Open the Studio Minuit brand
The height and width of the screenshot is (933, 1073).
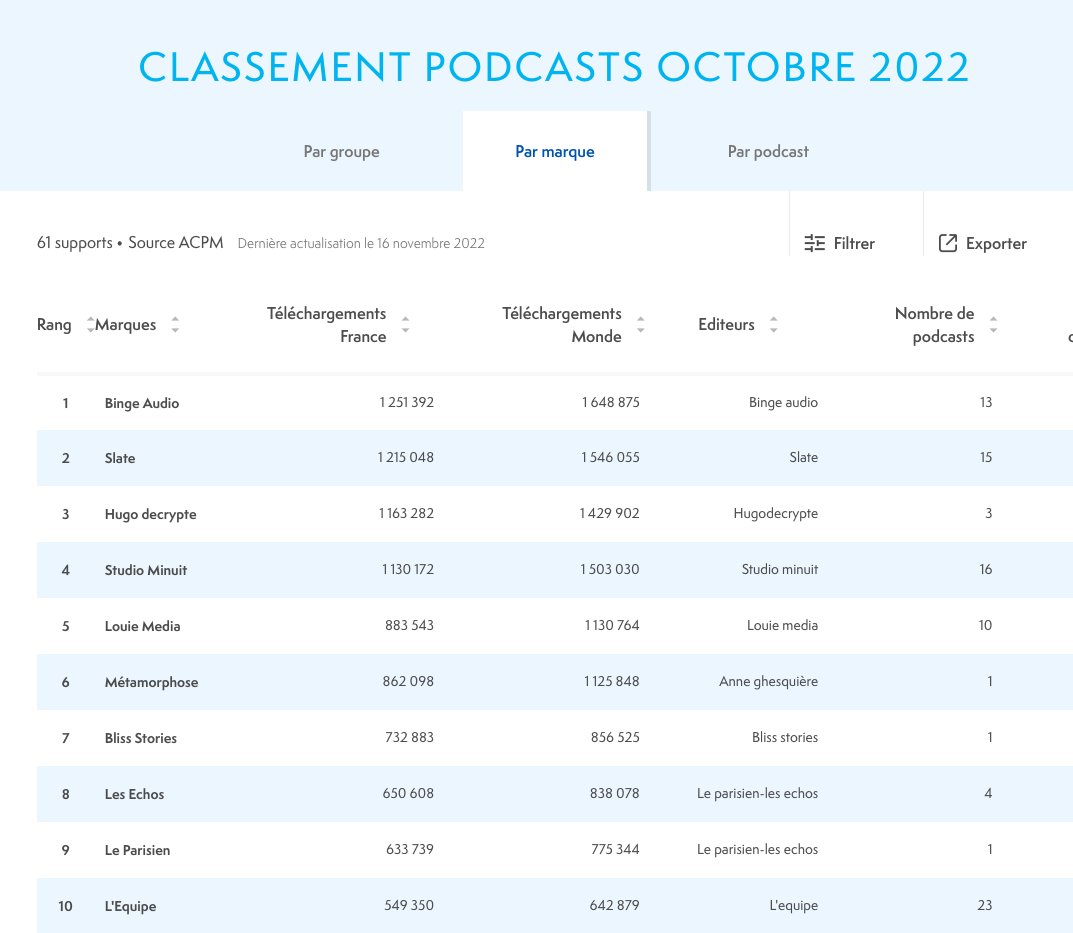[146, 570]
